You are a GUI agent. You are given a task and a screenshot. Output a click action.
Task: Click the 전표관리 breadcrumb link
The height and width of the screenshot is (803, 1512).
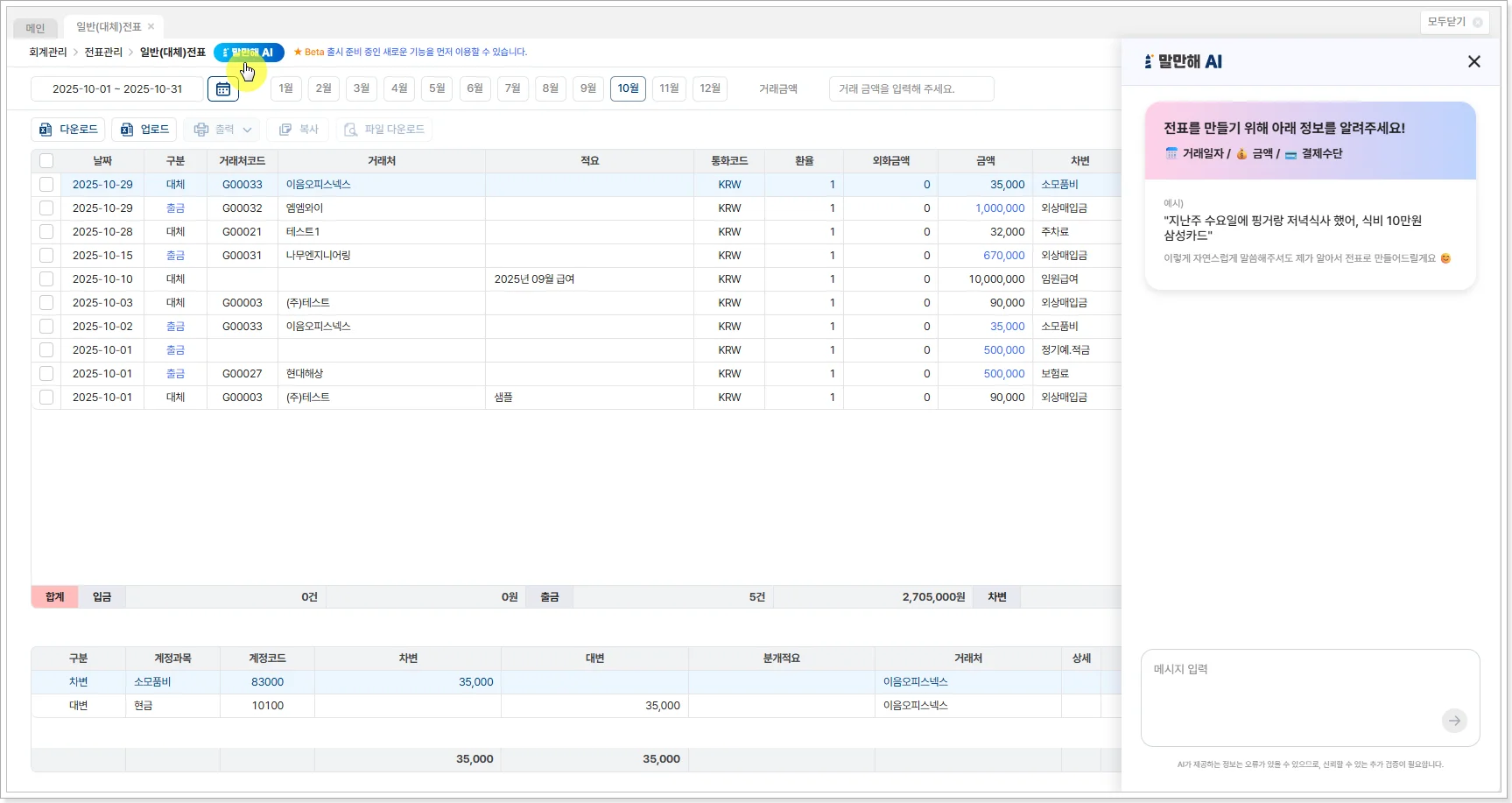103,53
